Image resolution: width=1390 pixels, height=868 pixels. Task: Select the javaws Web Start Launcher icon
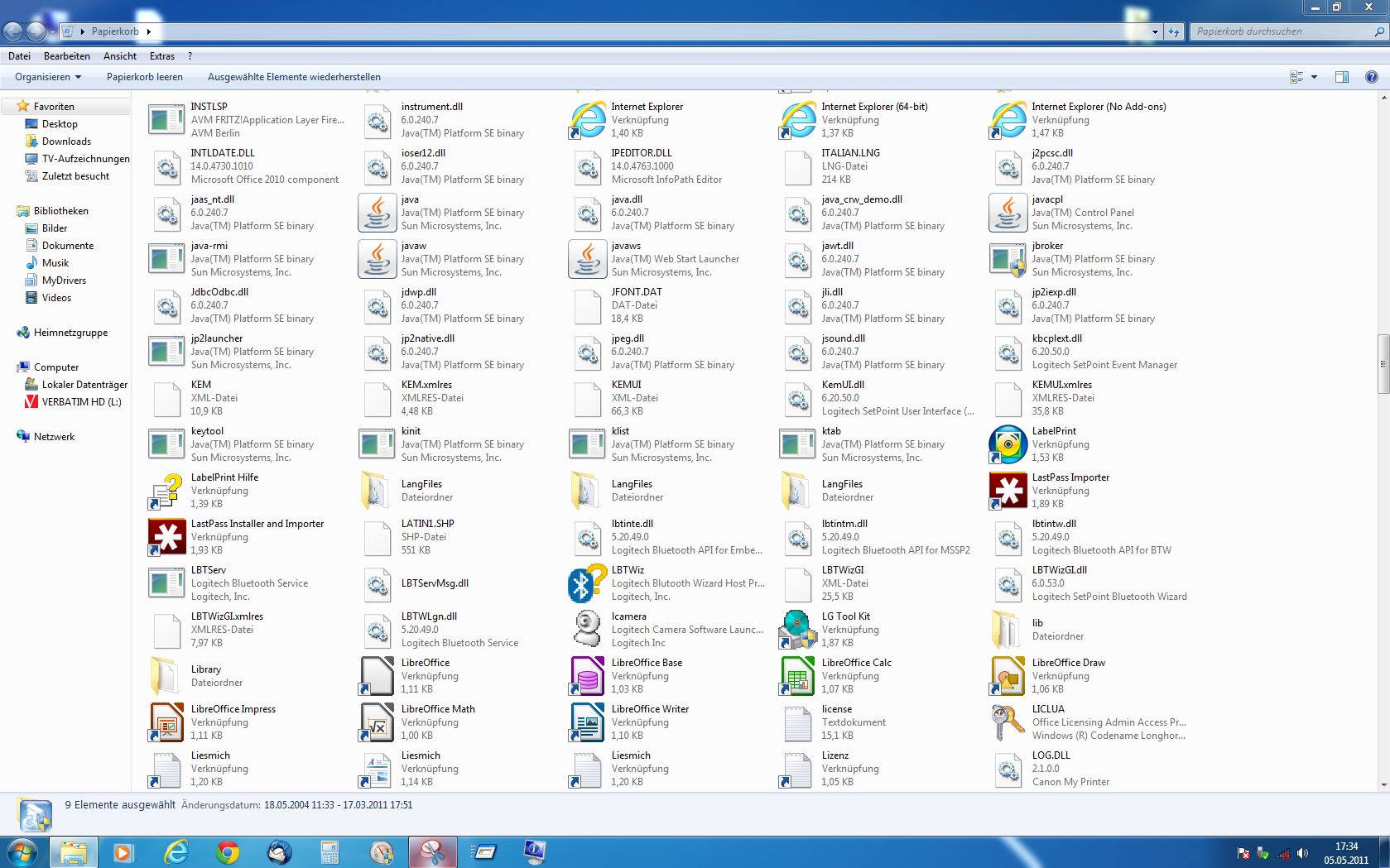587,259
